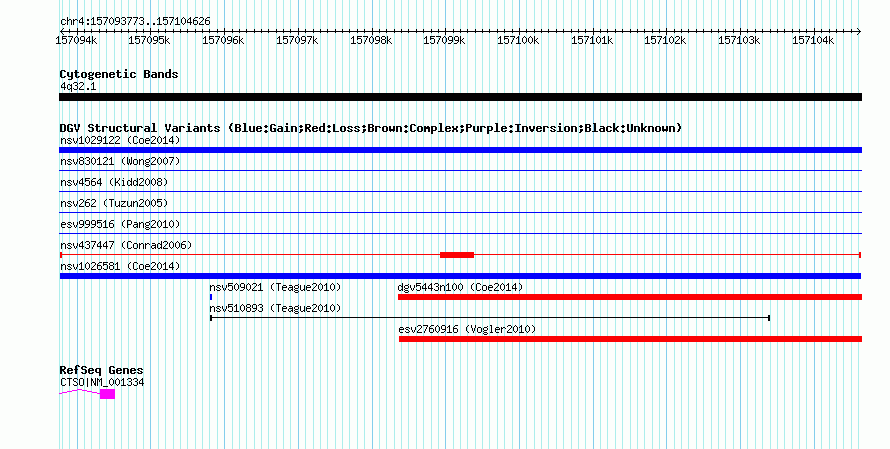
Task: Click the 157102k ruler tick label
Action: [665, 40]
